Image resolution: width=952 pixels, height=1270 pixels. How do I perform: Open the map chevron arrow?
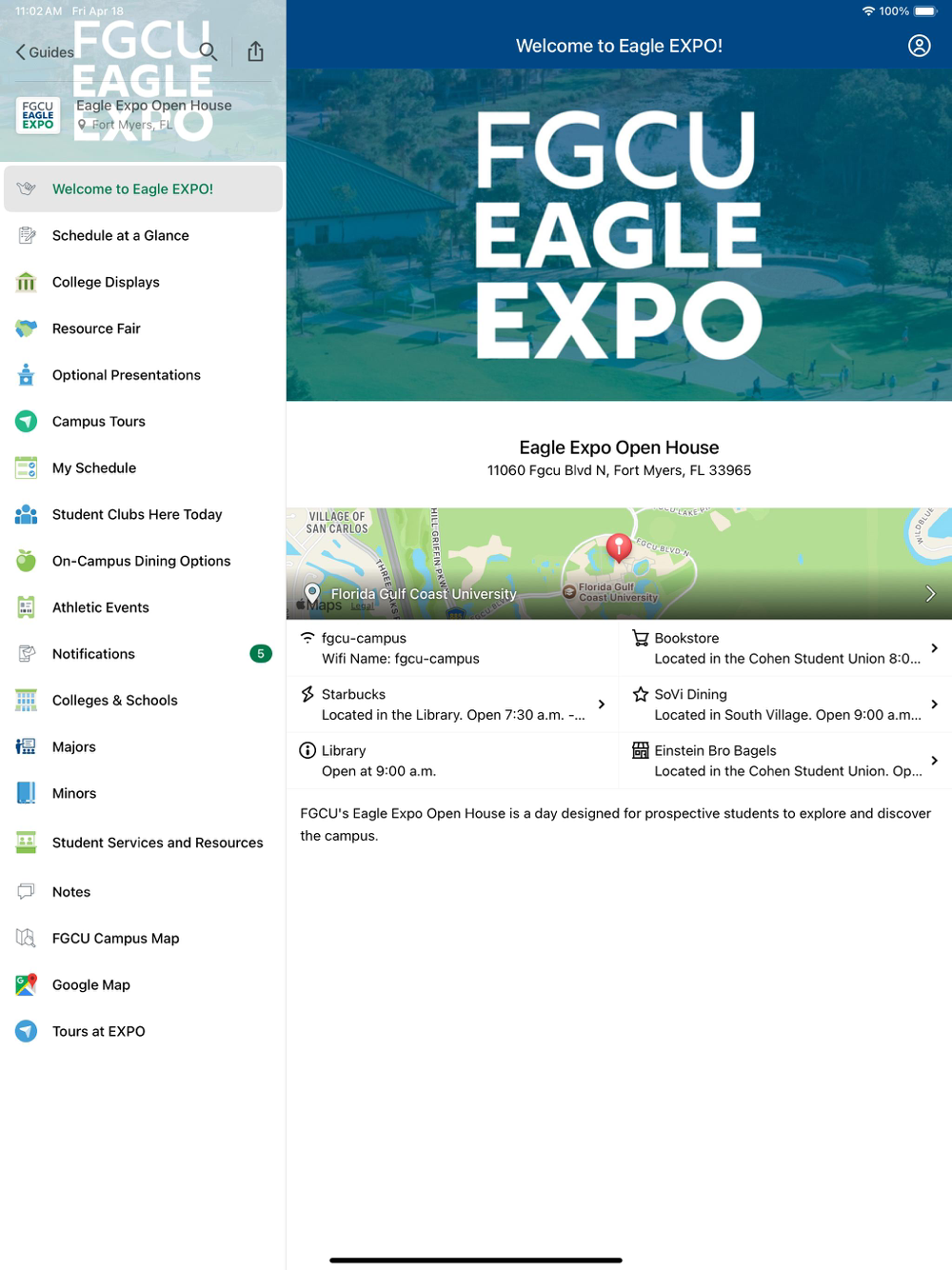pyautogui.click(x=930, y=594)
